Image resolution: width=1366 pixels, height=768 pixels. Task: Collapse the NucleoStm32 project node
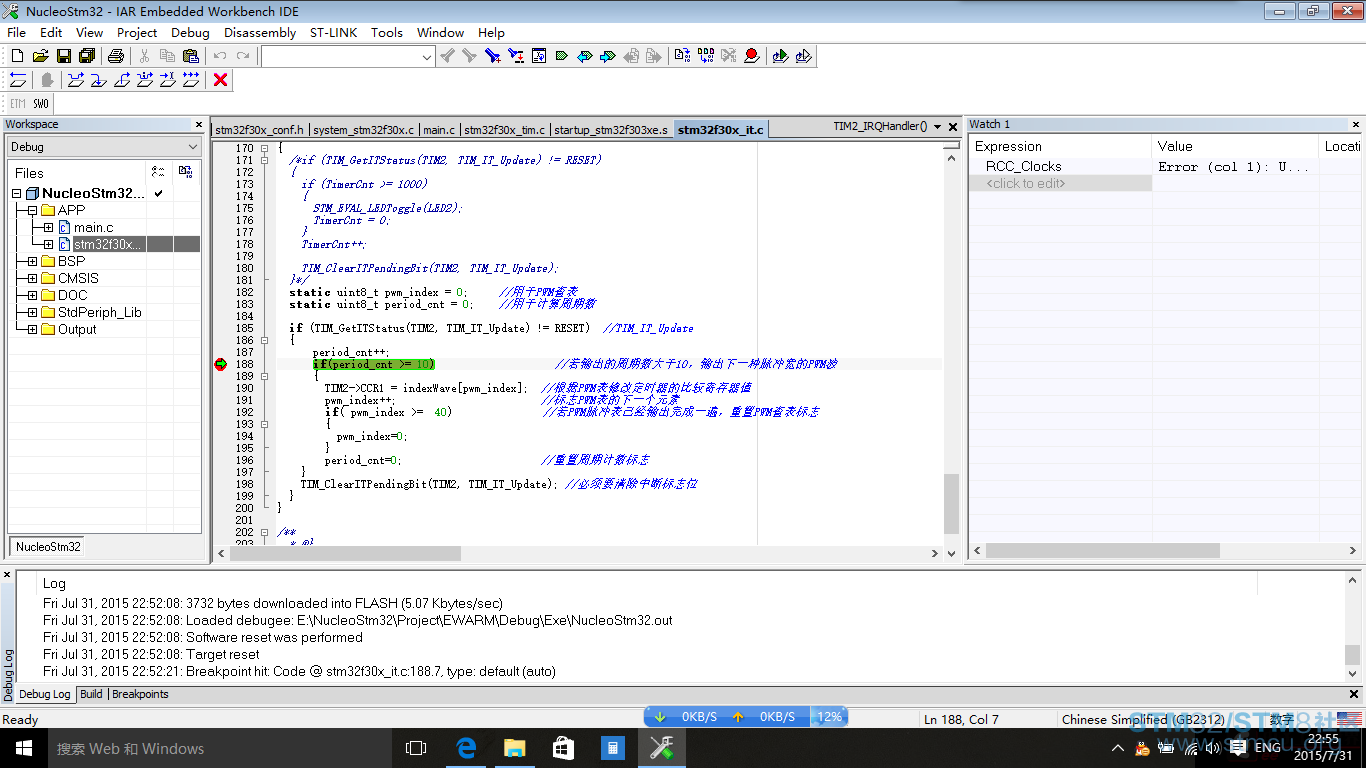17,193
